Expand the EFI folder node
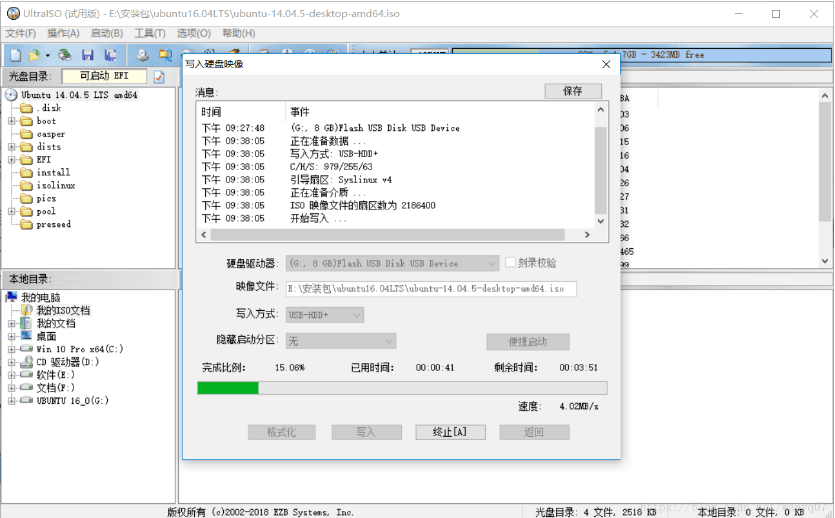This screenshot has height=518, width=835. click(x=11, y=160)
